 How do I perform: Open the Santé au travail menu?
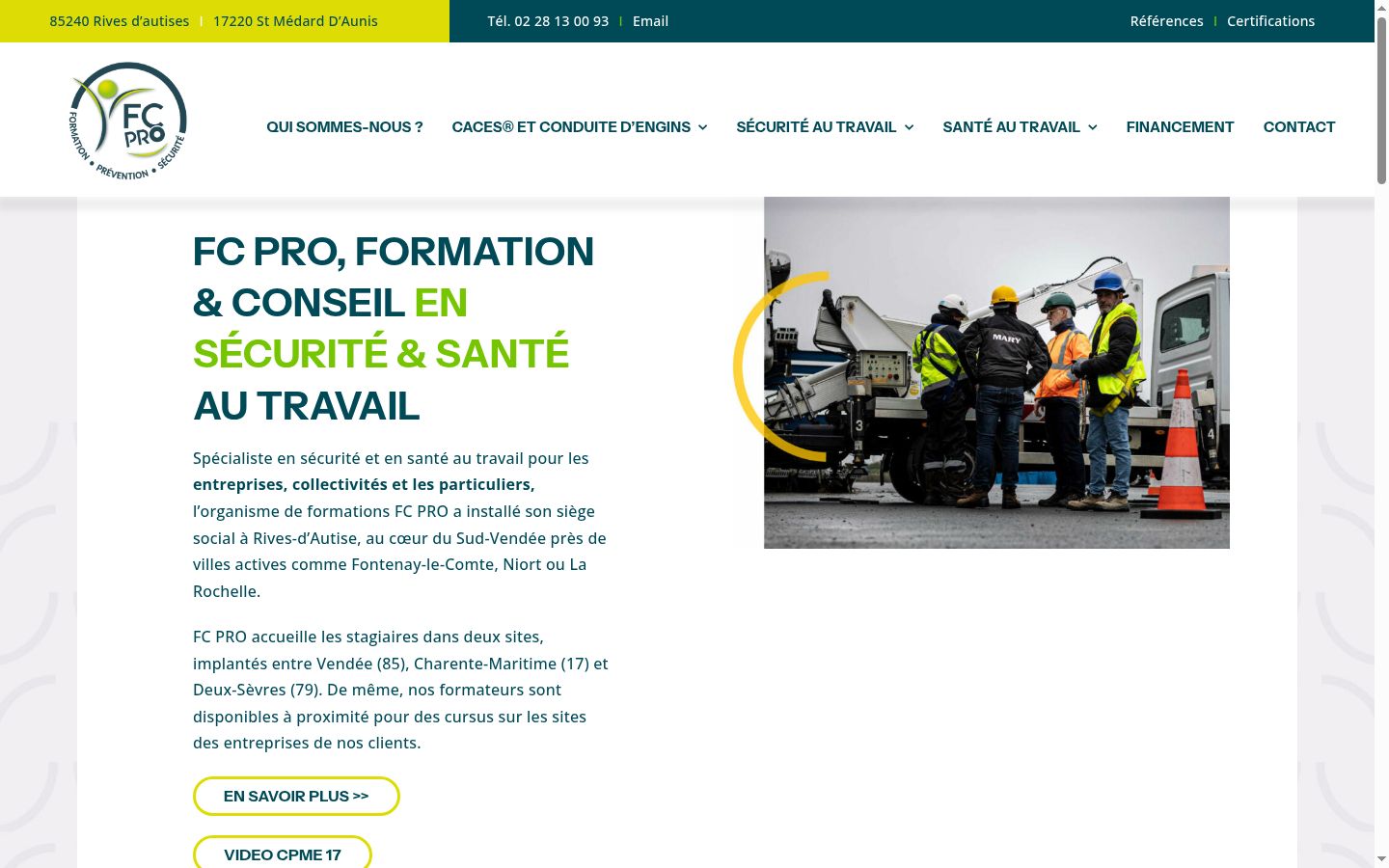(1011, 126)
